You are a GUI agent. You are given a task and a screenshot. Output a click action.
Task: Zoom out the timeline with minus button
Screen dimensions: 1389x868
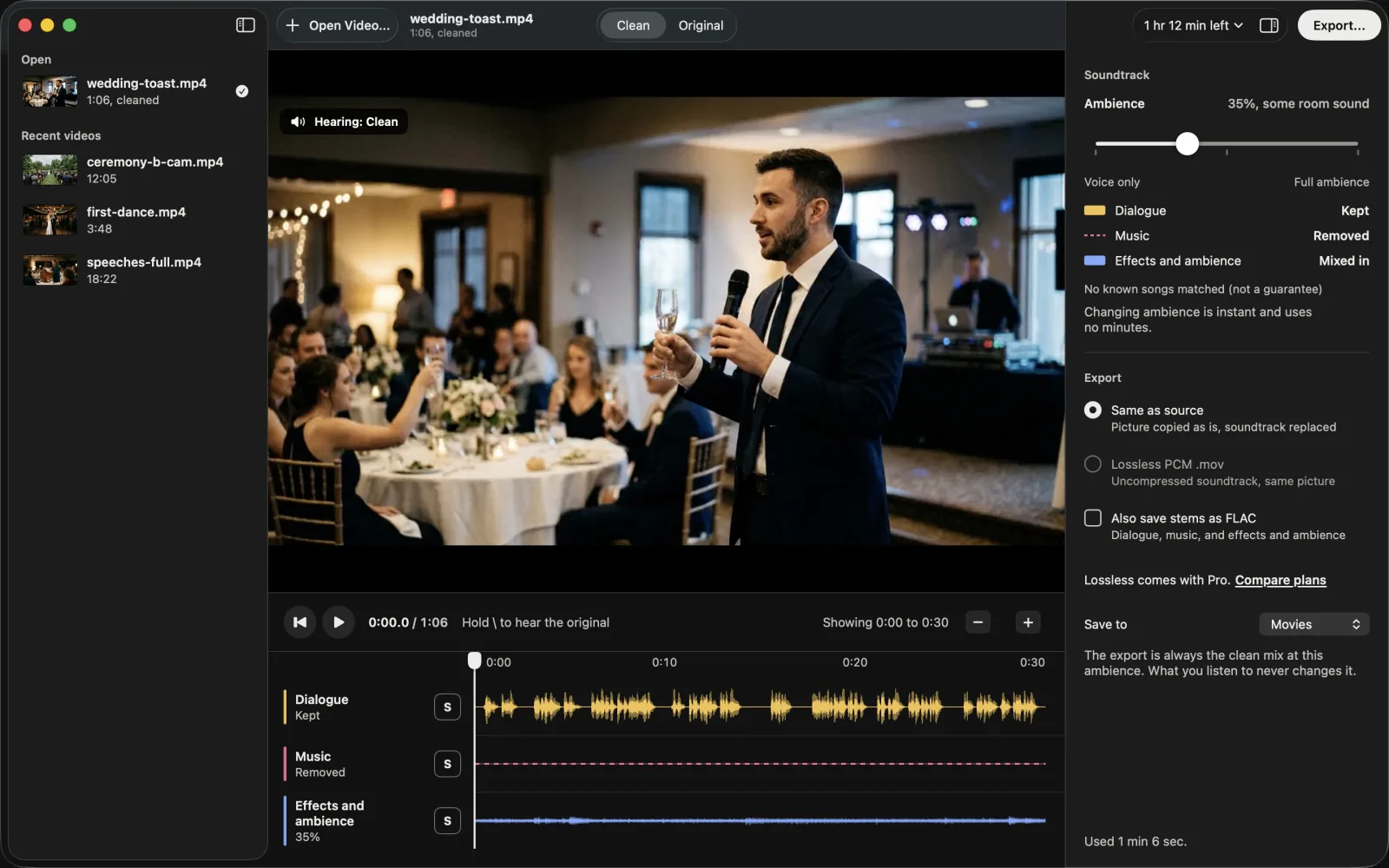(978, 622)
